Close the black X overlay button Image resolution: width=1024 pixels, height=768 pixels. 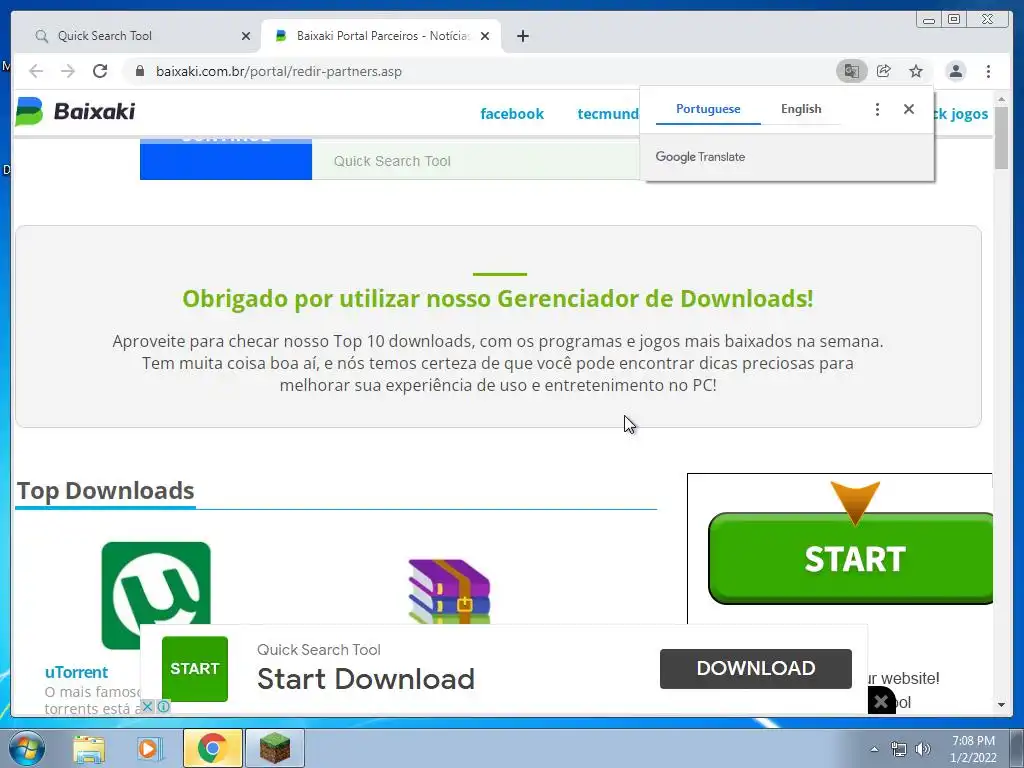[881, 701]
